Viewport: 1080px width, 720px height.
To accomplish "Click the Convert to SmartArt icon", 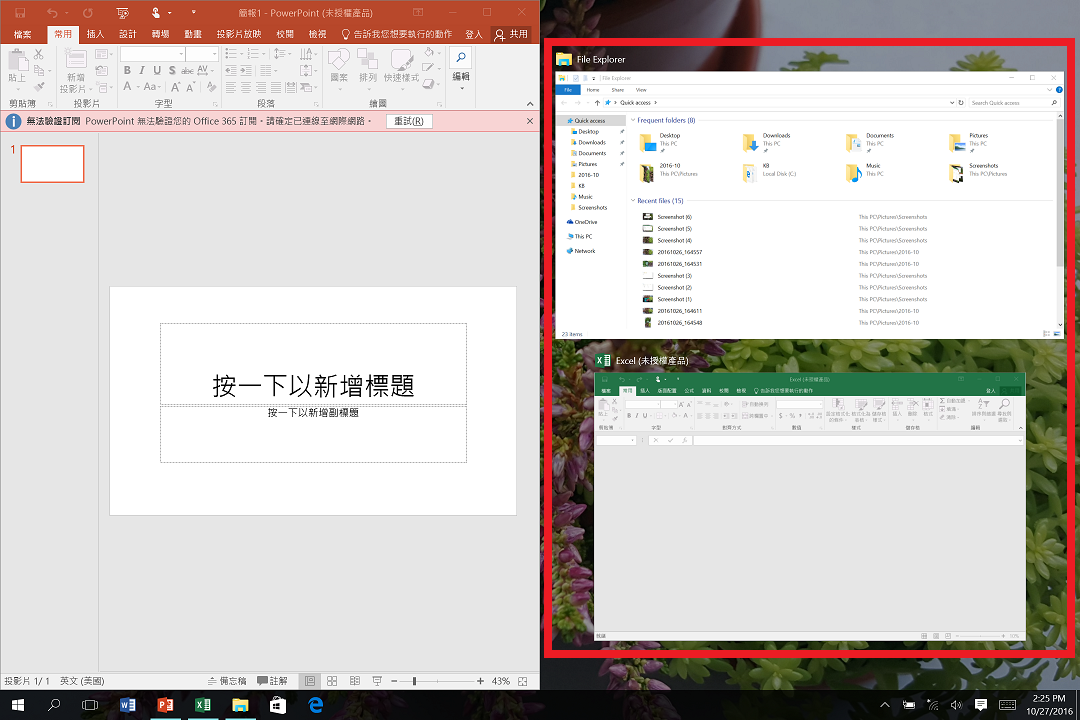I will 307,88.
